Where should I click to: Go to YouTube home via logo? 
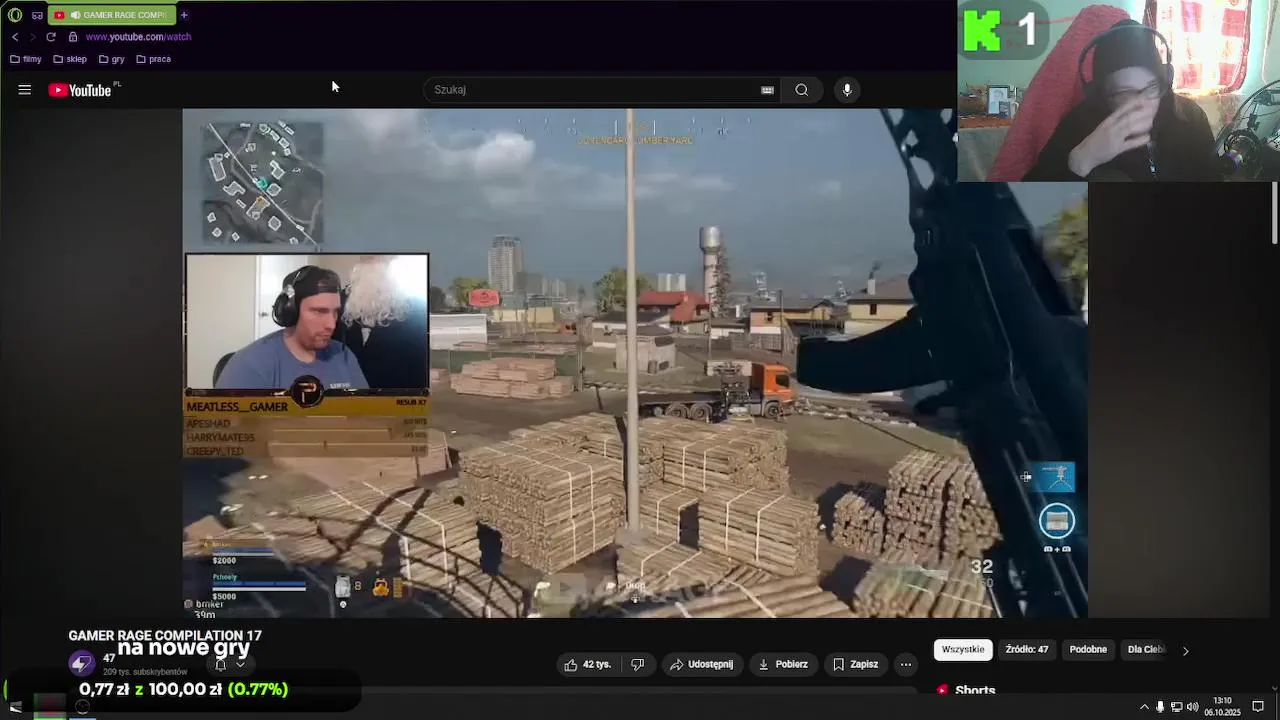pos(81,90)
